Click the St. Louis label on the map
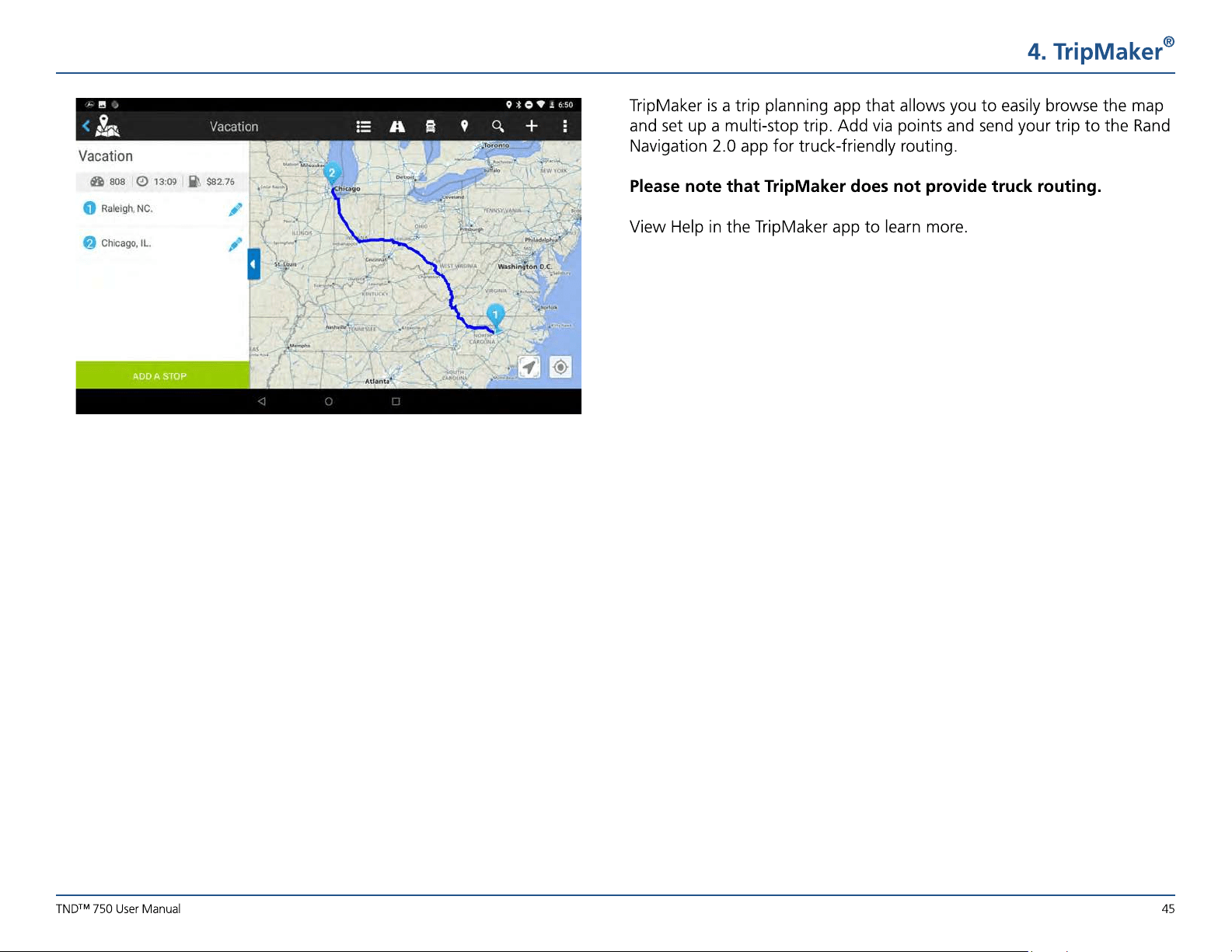 click(285, 264)
